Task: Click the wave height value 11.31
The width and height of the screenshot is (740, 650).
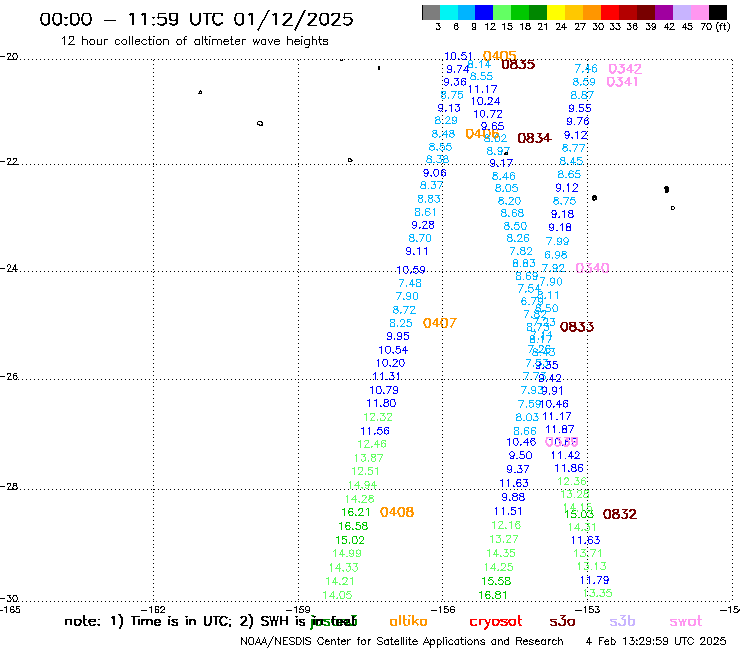Action: 386,376
